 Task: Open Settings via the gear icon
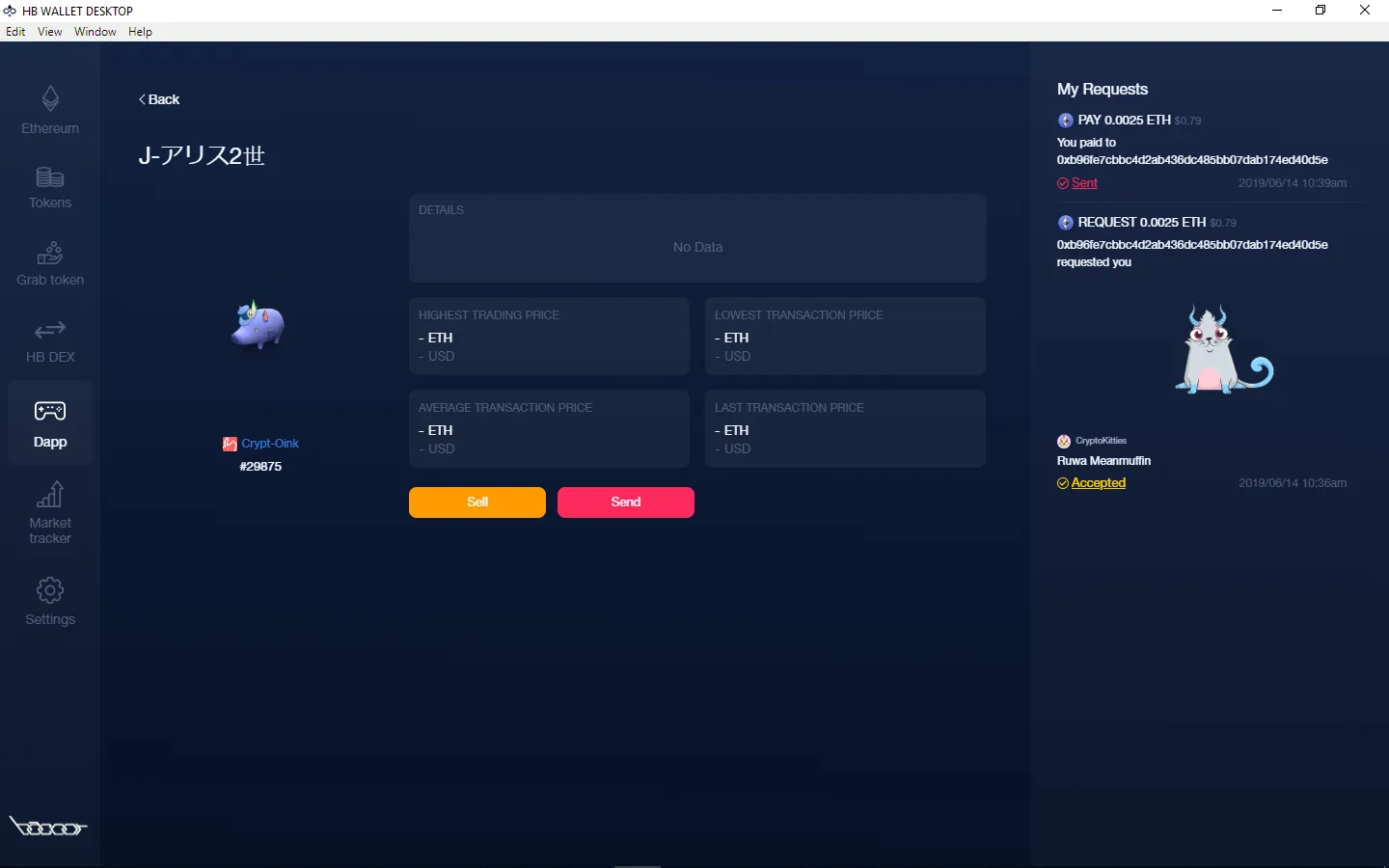pyautogui.click(x=49, y=591)
